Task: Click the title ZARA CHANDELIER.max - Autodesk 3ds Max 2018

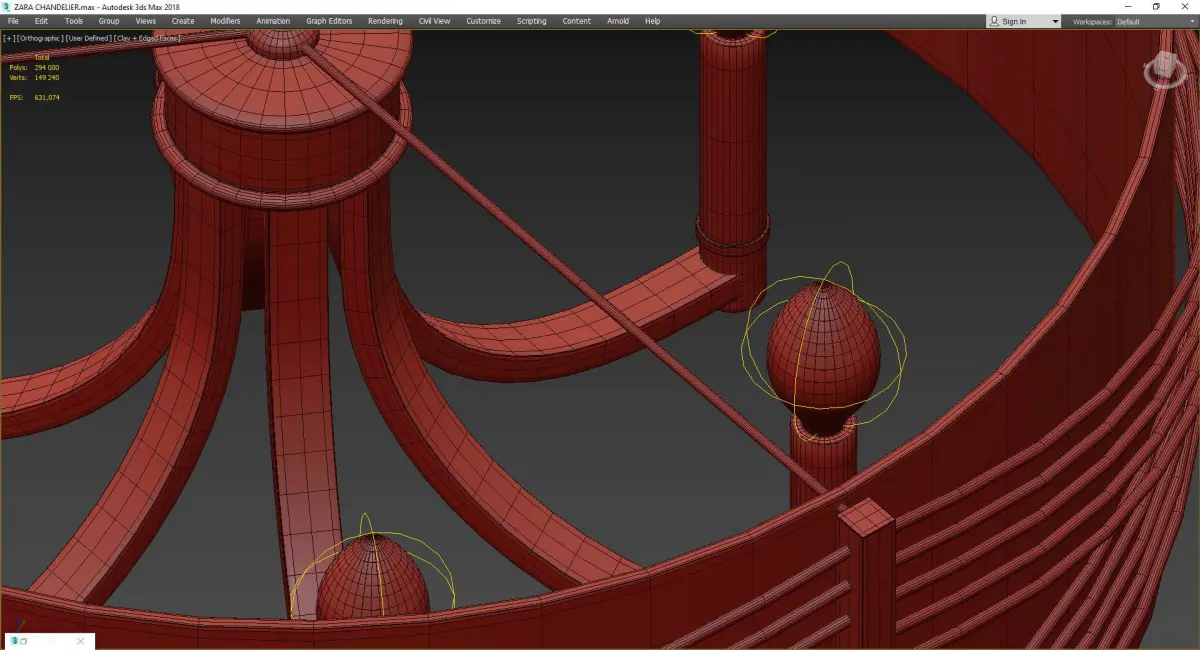Action: tap(97, 6)
